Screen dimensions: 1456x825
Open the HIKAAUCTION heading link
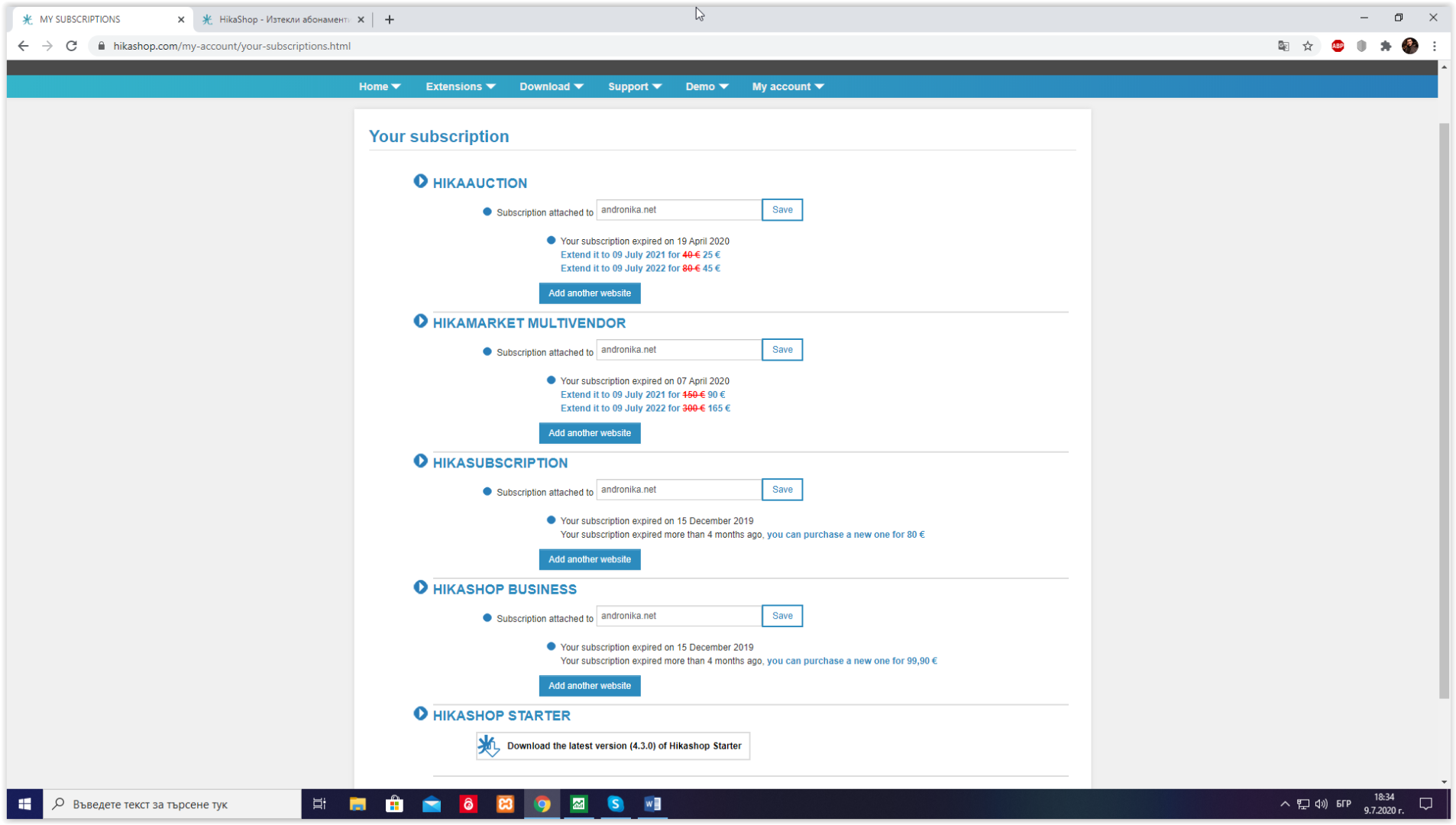pyautogui.click(x=480, y=183)
